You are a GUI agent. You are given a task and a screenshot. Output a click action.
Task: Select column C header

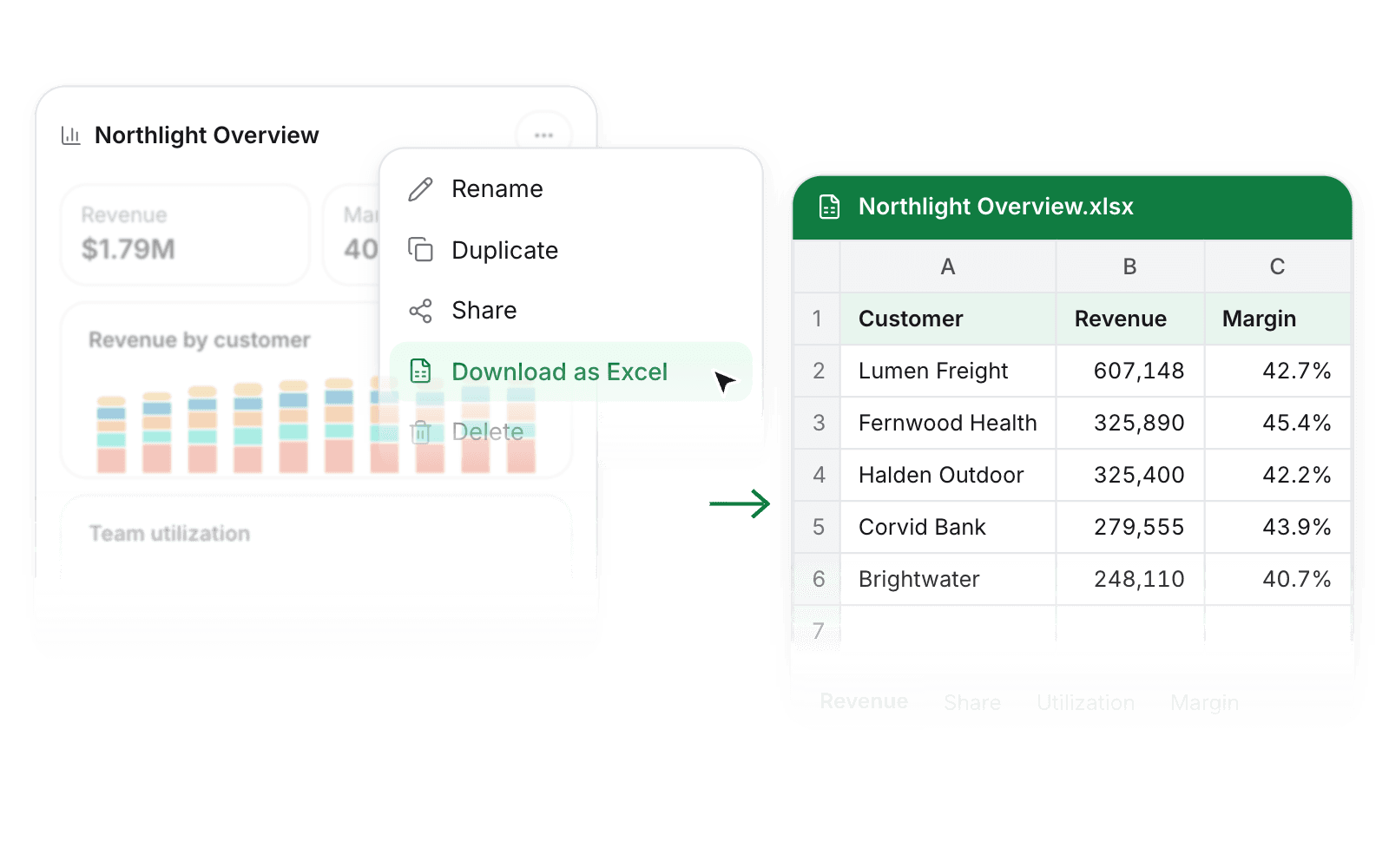pyautogui.click(x=1278, y=266)
